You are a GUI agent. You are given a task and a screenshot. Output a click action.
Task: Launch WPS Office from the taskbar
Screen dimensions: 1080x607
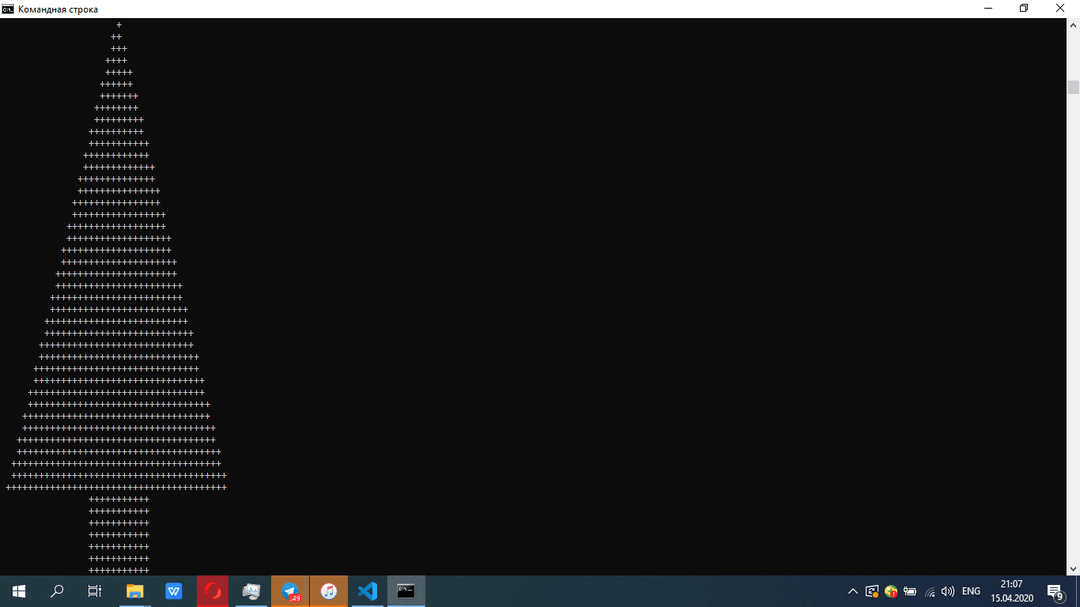tap(173, 591)
